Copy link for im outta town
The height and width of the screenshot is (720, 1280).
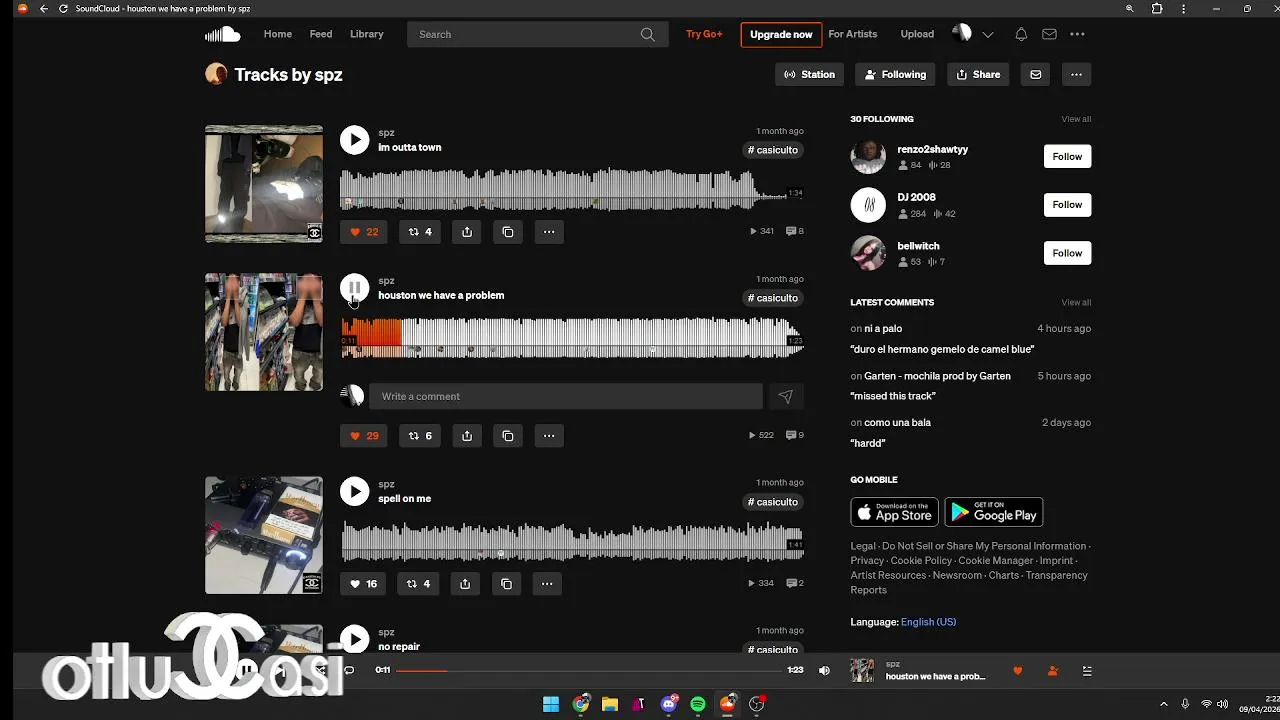(x=508, y=232)
